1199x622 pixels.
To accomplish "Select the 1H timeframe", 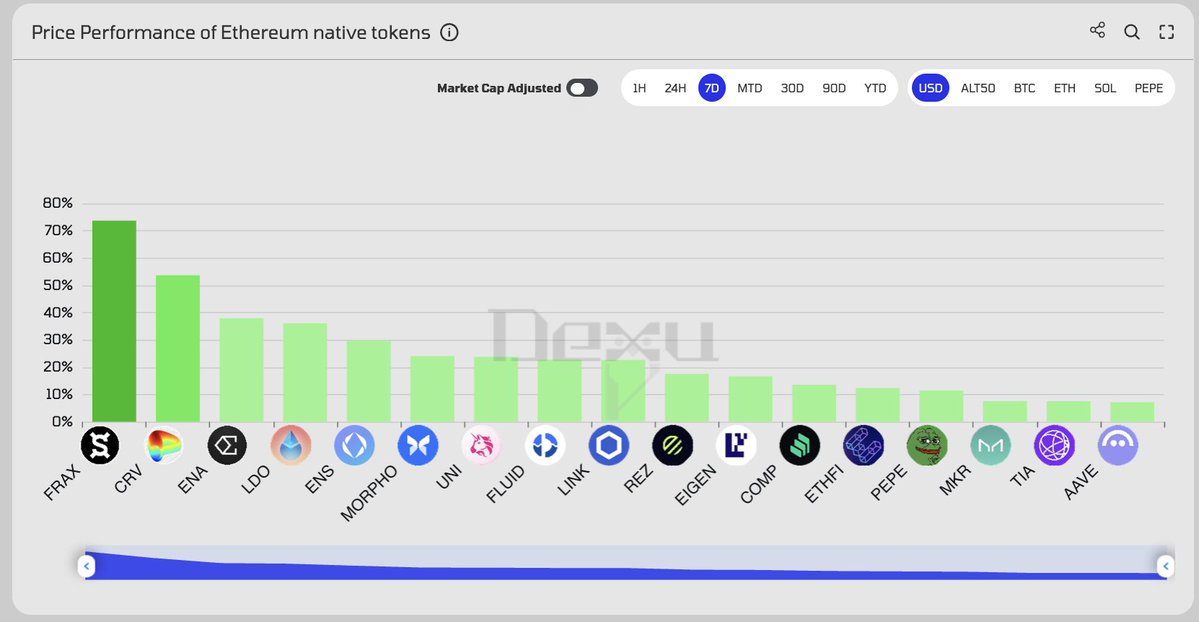I will click(639, 88).
